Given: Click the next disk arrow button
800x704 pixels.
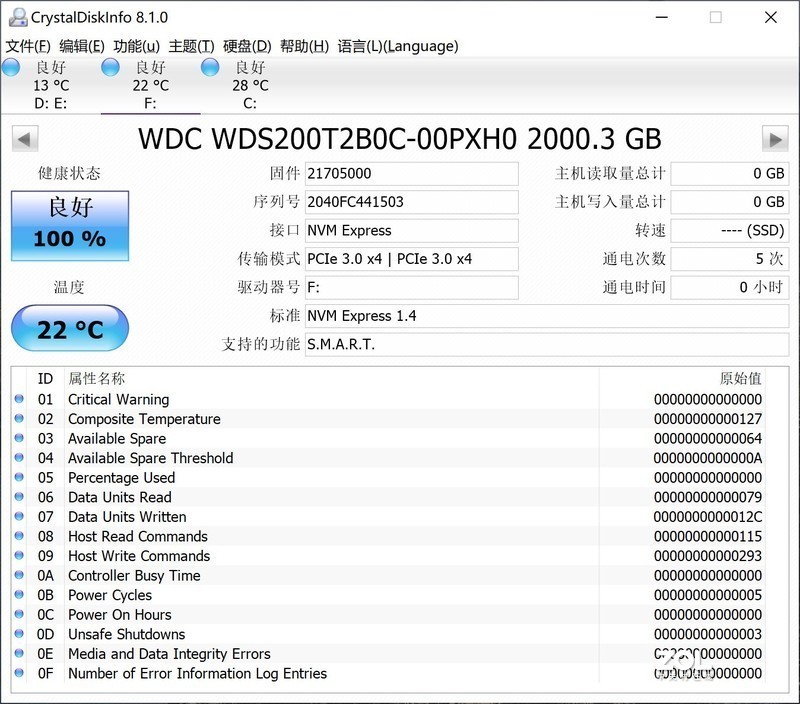Looking at the screenshot, I should (x=777, y=138).
